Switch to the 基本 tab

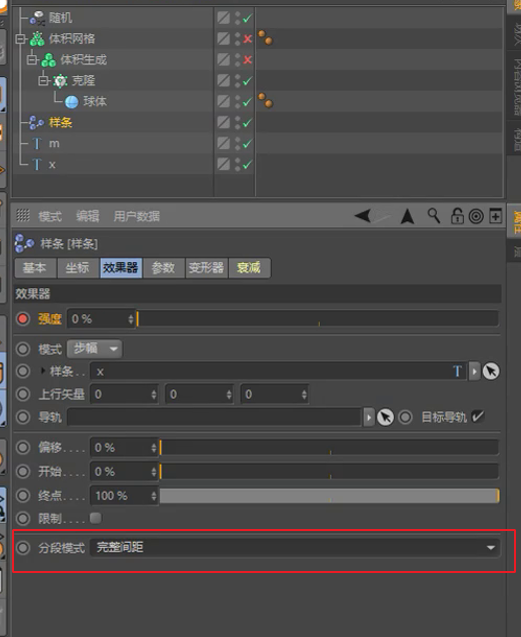35,268
